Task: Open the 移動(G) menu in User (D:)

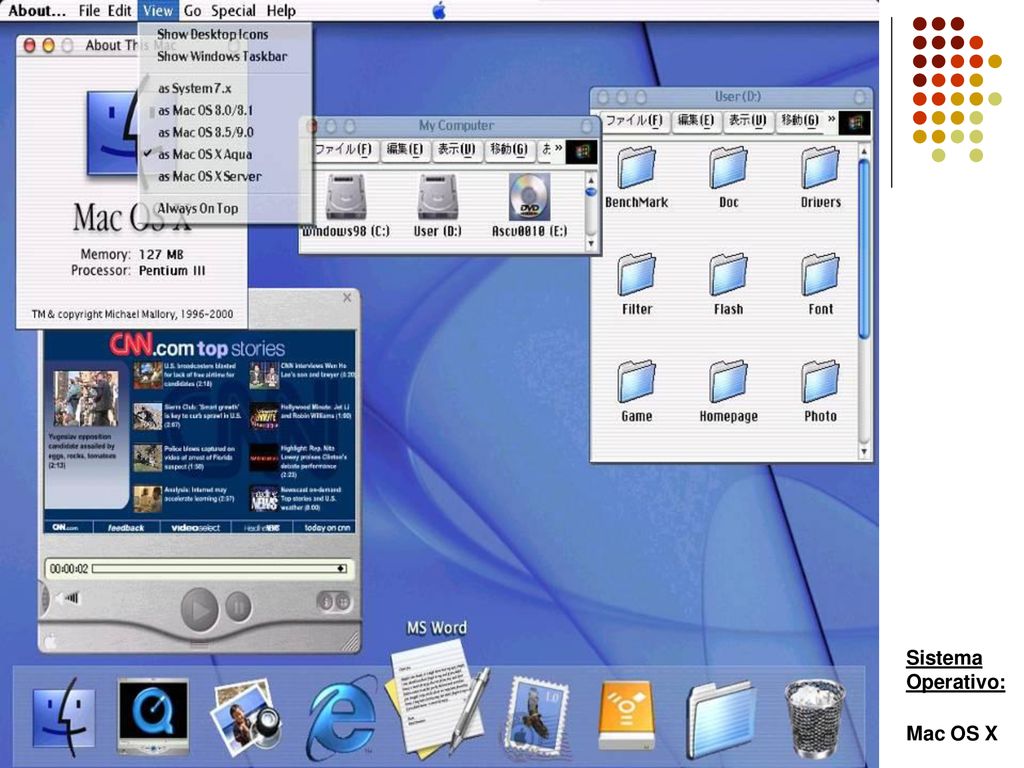Action: click(x=800, y=120)
